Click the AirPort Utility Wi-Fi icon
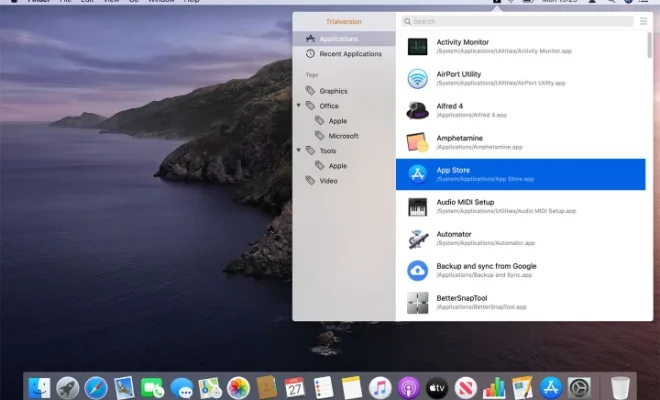 pos(418,78)
